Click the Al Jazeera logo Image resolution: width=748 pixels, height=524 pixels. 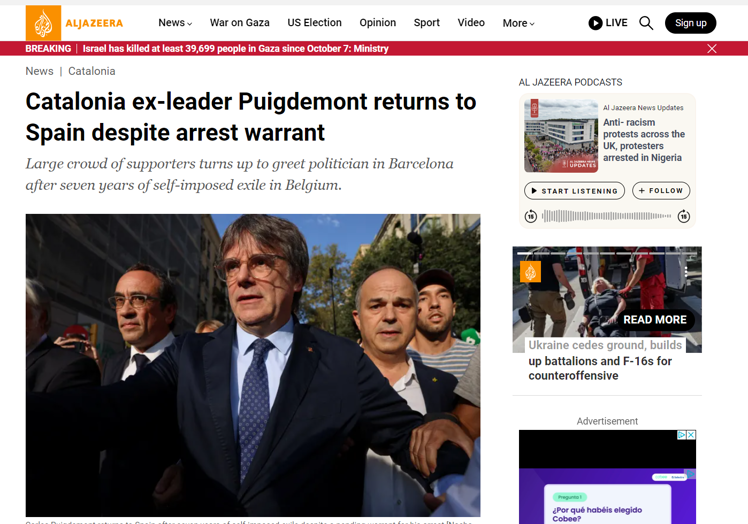74,22
